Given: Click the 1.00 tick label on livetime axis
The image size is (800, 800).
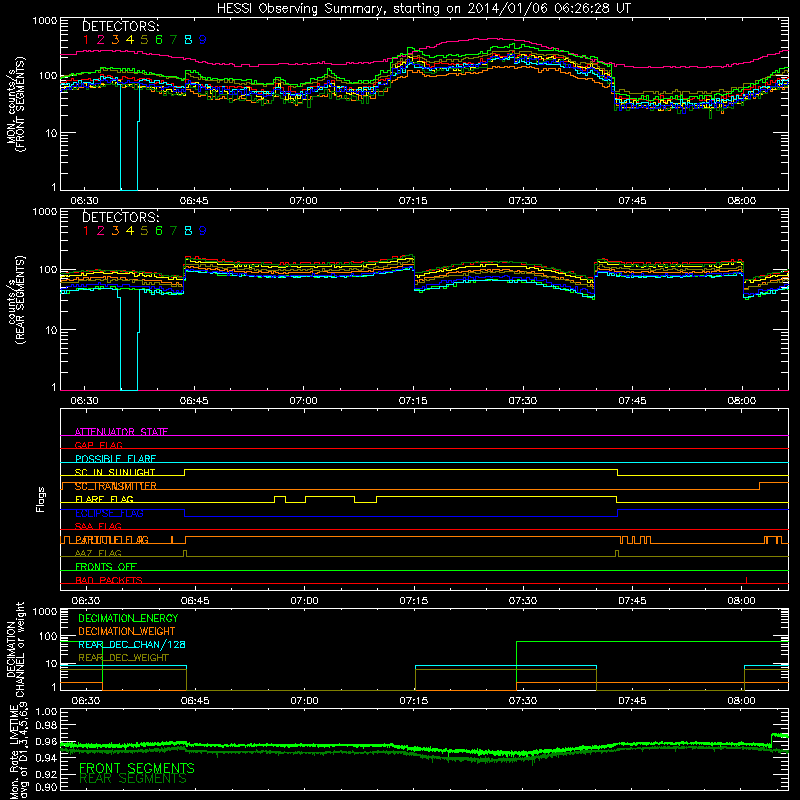Looking at the screenshot, I should coord(46,711).
